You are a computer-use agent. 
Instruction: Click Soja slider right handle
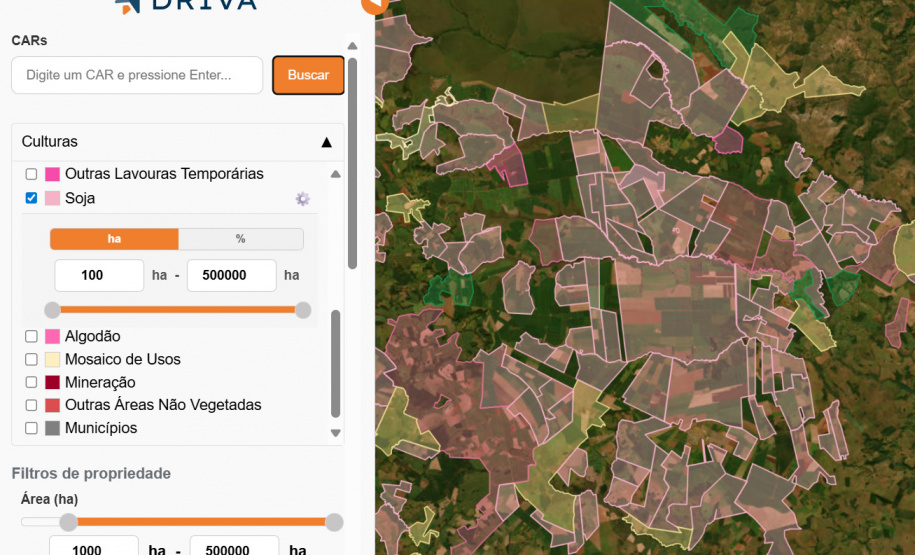303,310
